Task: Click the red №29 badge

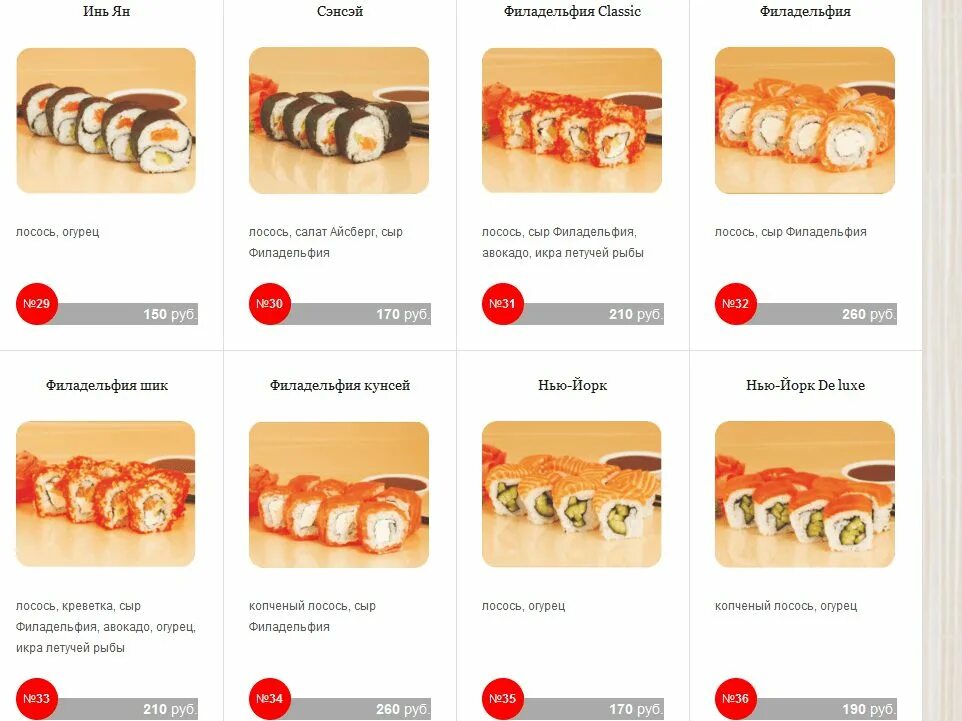Action: (x=36, y=304)
